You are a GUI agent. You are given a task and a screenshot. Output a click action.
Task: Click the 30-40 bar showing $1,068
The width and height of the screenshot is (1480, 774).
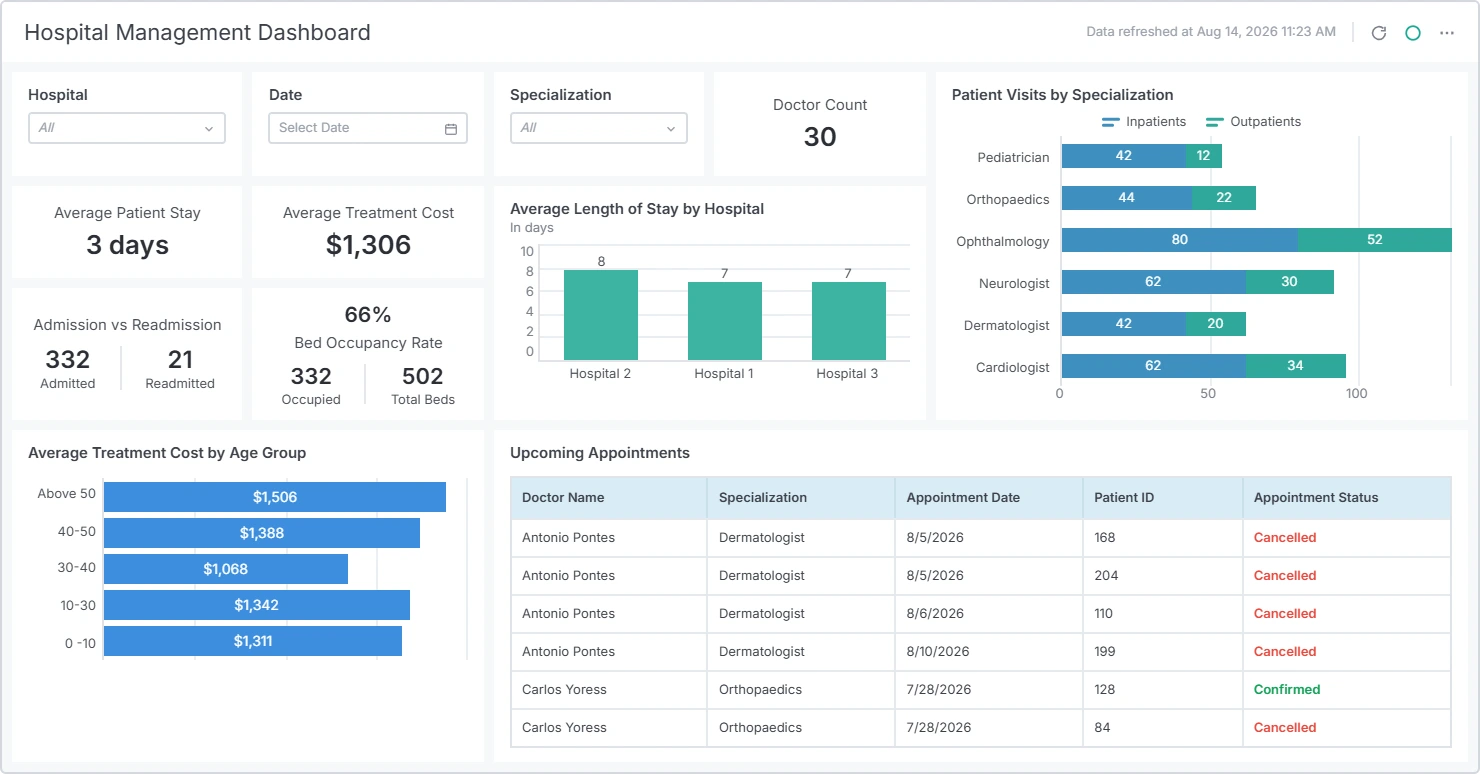coord(226,569)
